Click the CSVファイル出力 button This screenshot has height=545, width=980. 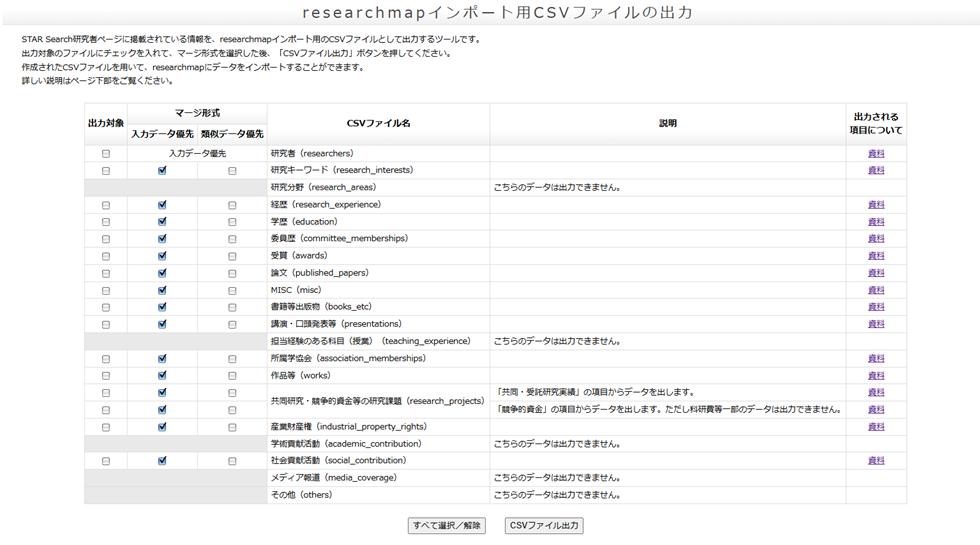[x=543, y=526]
